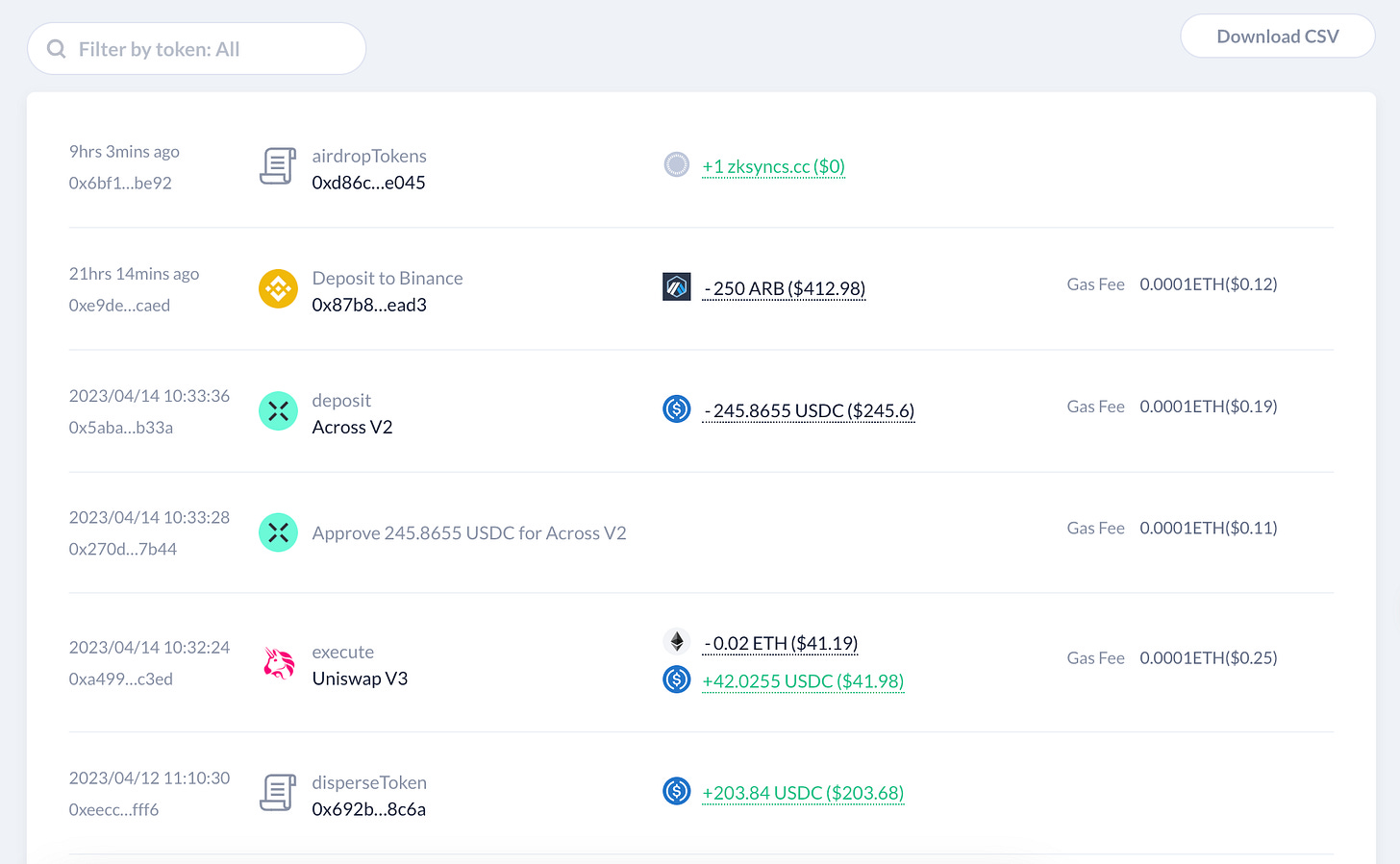Viewport: 1400px width, 864px height.
Task: Click the Deposit to Binance label
Action: [x=387, y=278]
